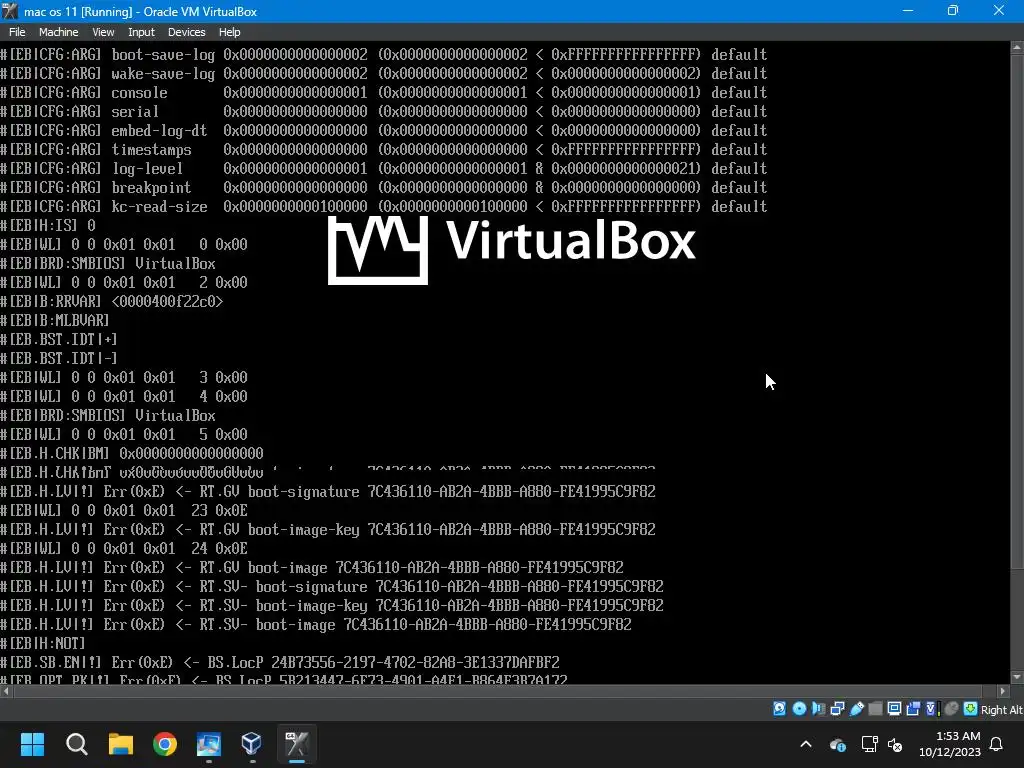Select the running mac os VM taskbar icon

click(296, 744)
